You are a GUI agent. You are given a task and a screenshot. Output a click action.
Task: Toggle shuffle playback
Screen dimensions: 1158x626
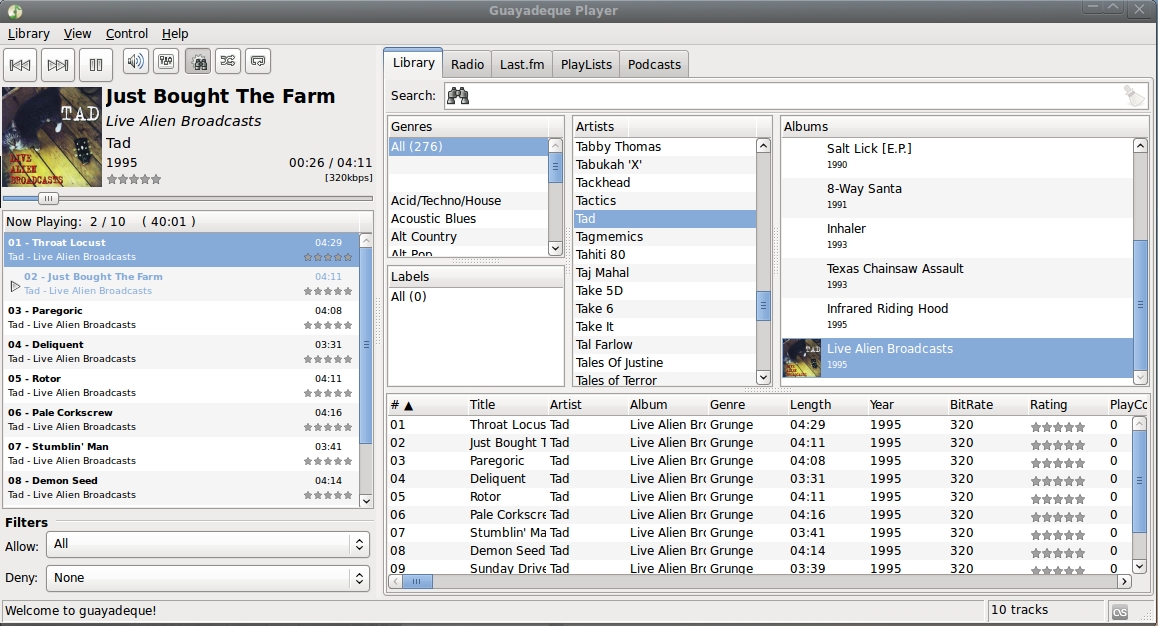[227, 61]
